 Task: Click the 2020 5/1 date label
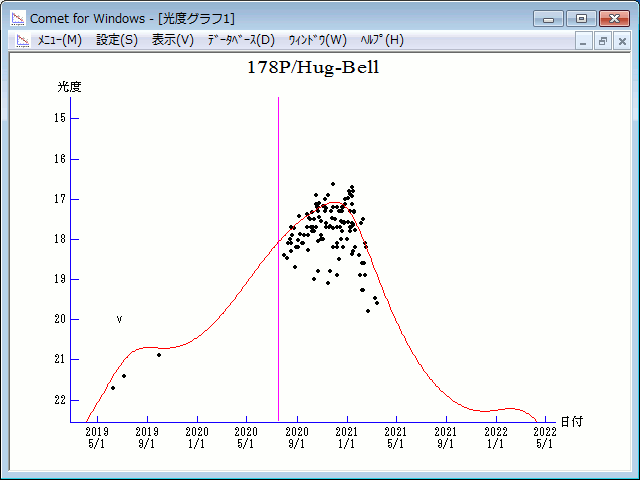pyautogui.click(x=246, y=438)
